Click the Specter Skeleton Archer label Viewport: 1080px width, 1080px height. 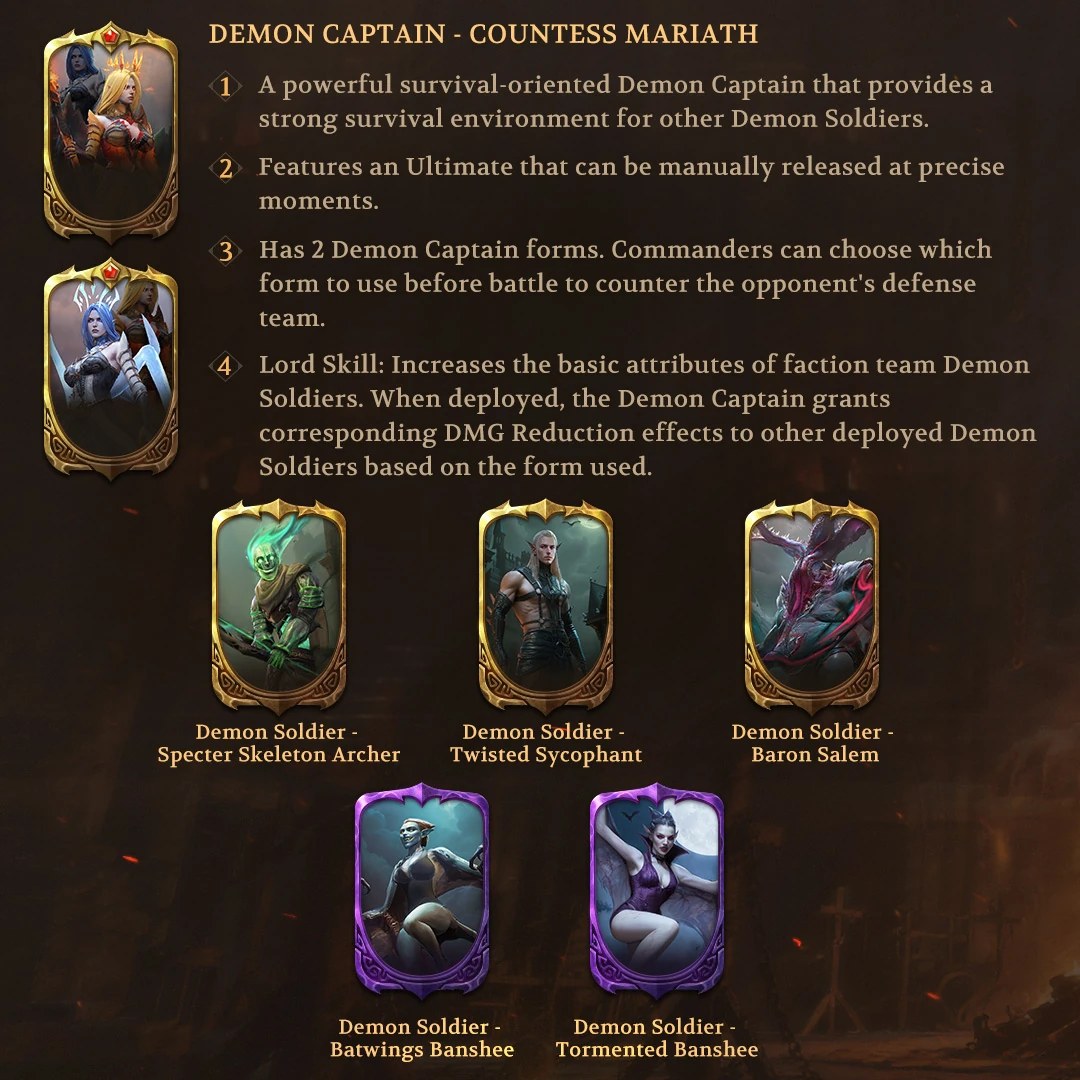[x=278, y=743]
